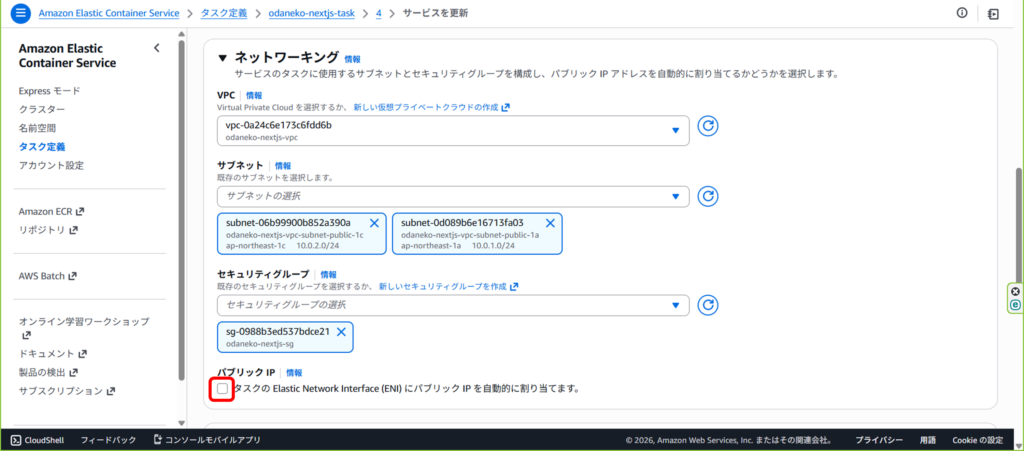Collapse the side navigation panel
Screen dimensions: 1024x451
tap(156, 48)
